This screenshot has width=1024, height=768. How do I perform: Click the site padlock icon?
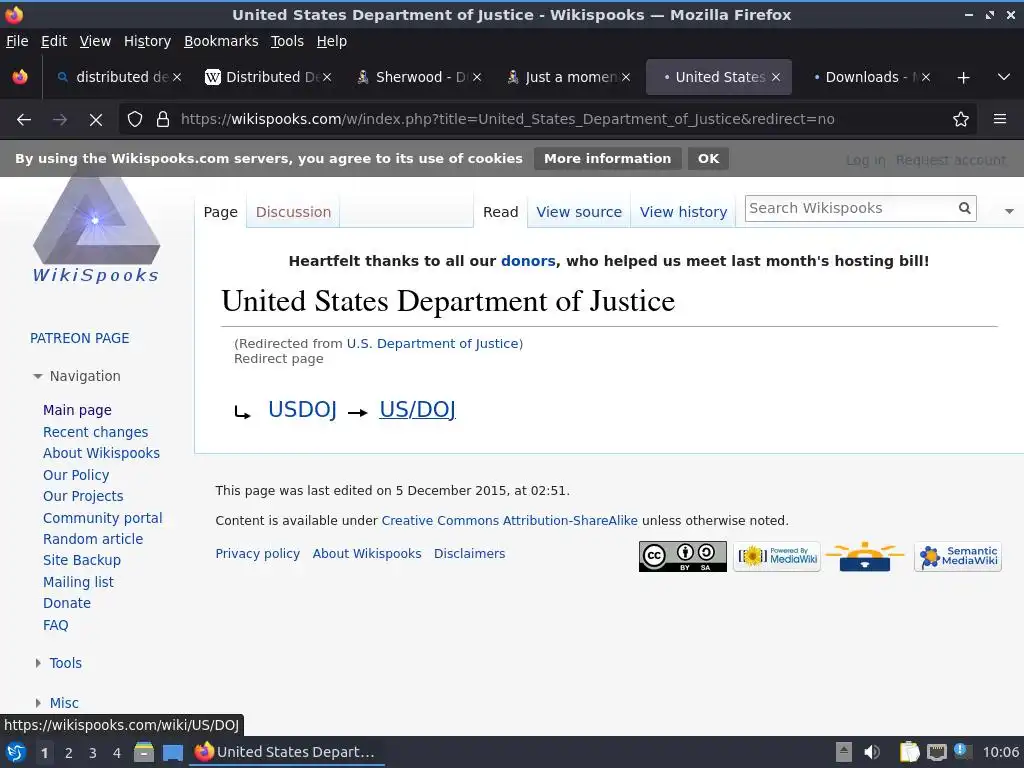tap(163, 120)
